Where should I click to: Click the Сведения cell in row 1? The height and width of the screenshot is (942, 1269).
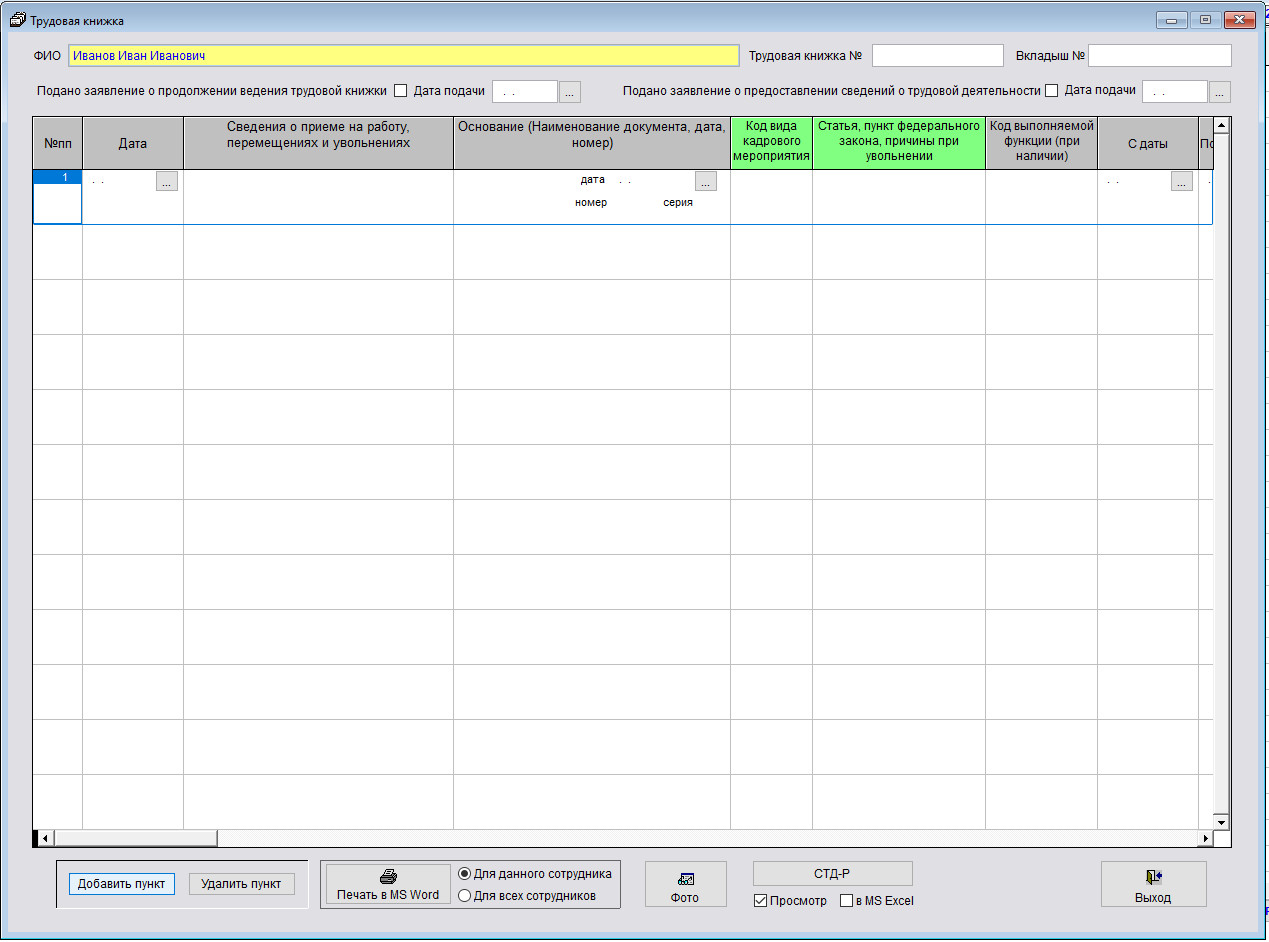(x=319, y=197)
